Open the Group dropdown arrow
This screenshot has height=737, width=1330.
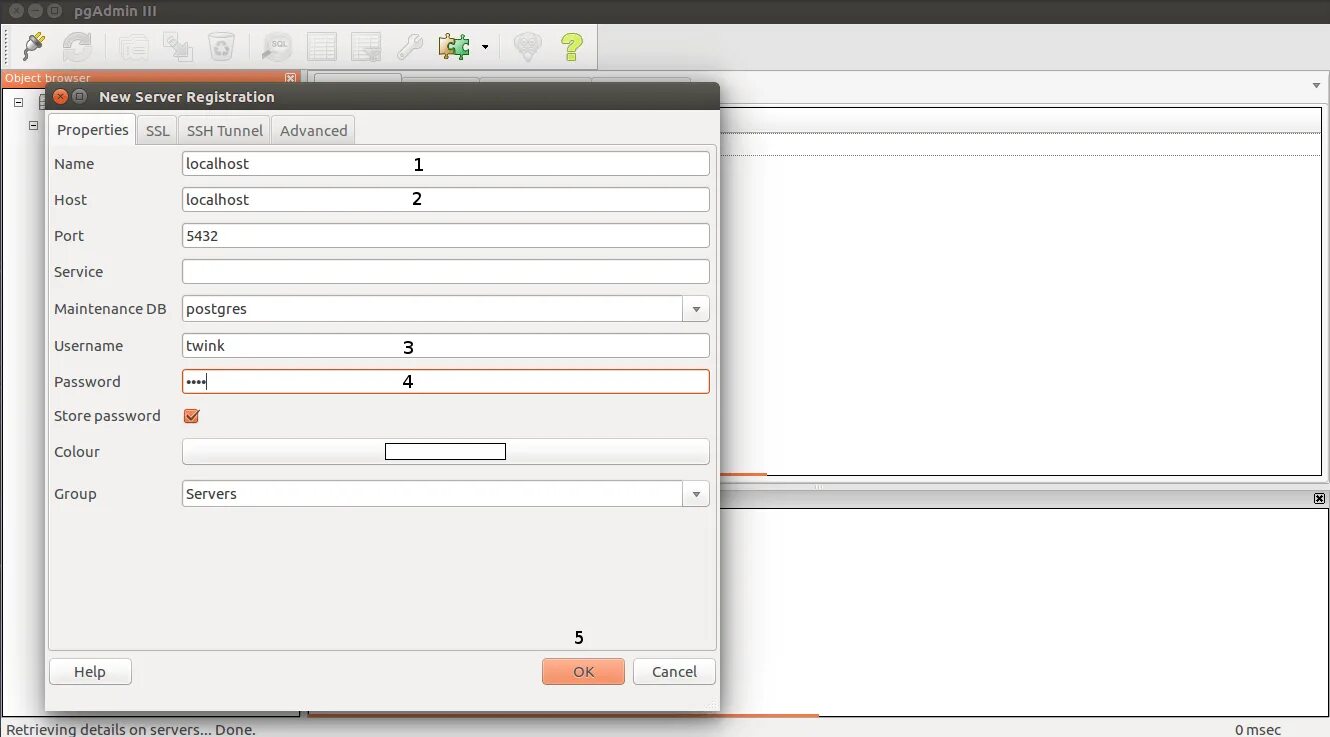tap(696, 494)
